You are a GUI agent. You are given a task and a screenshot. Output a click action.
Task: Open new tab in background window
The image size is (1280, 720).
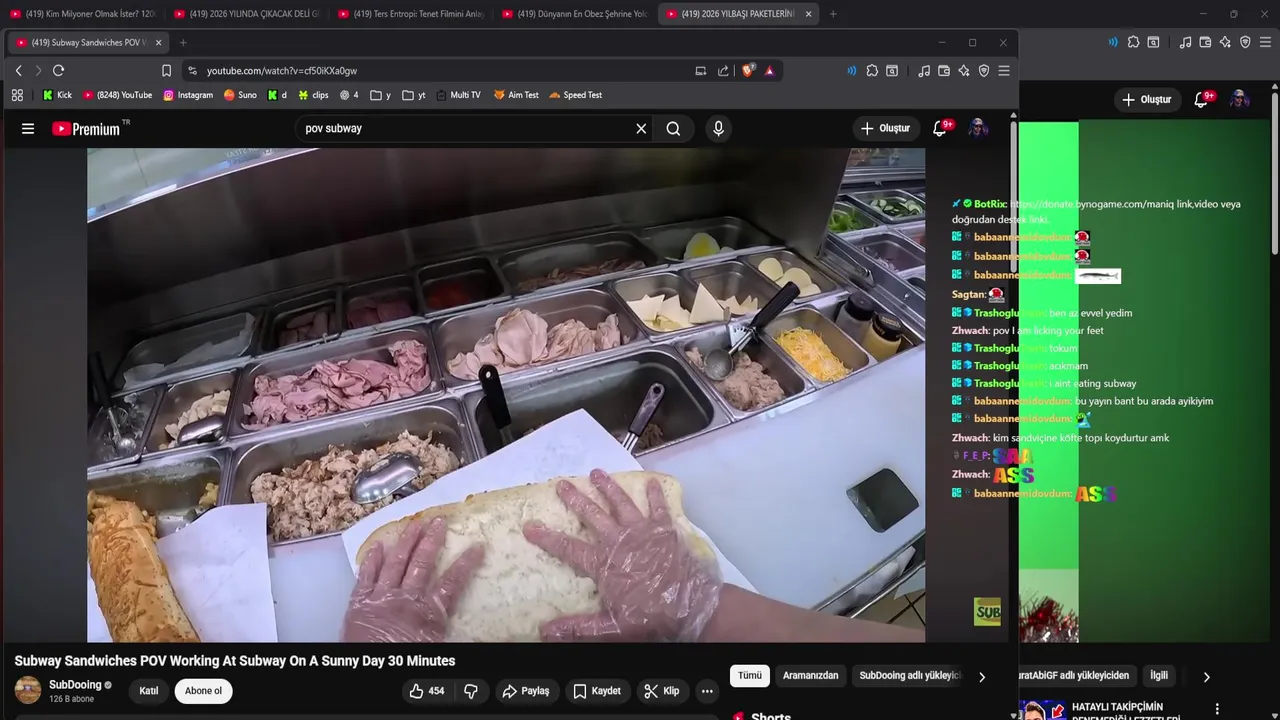[833, 14]
